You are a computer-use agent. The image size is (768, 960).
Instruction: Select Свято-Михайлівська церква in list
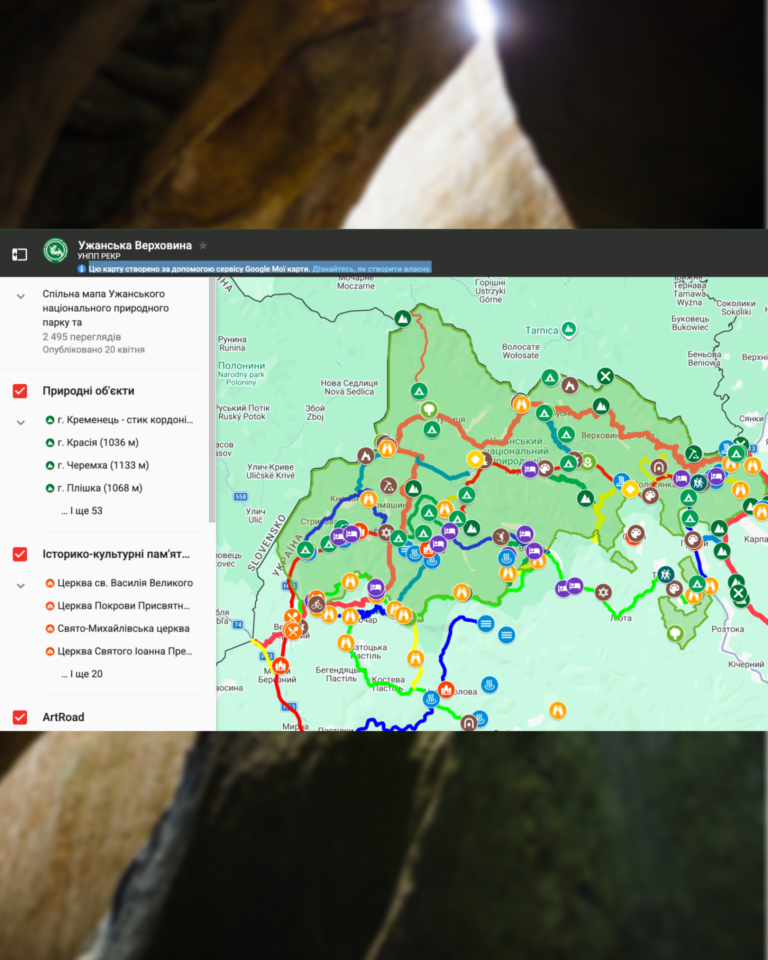click(x=123, y=628)
